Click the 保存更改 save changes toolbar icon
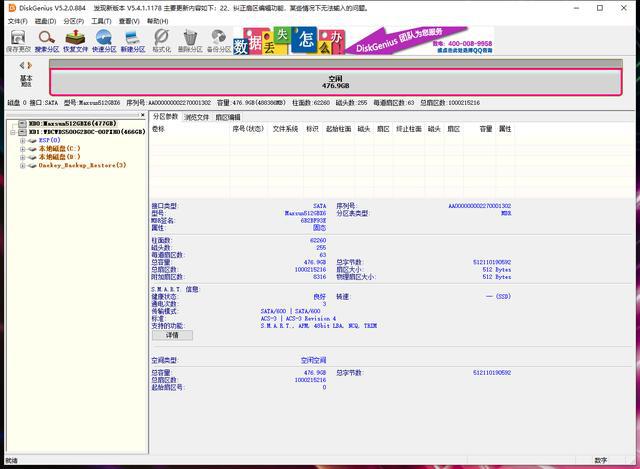 pyautogui.click(x=18, y=41)
